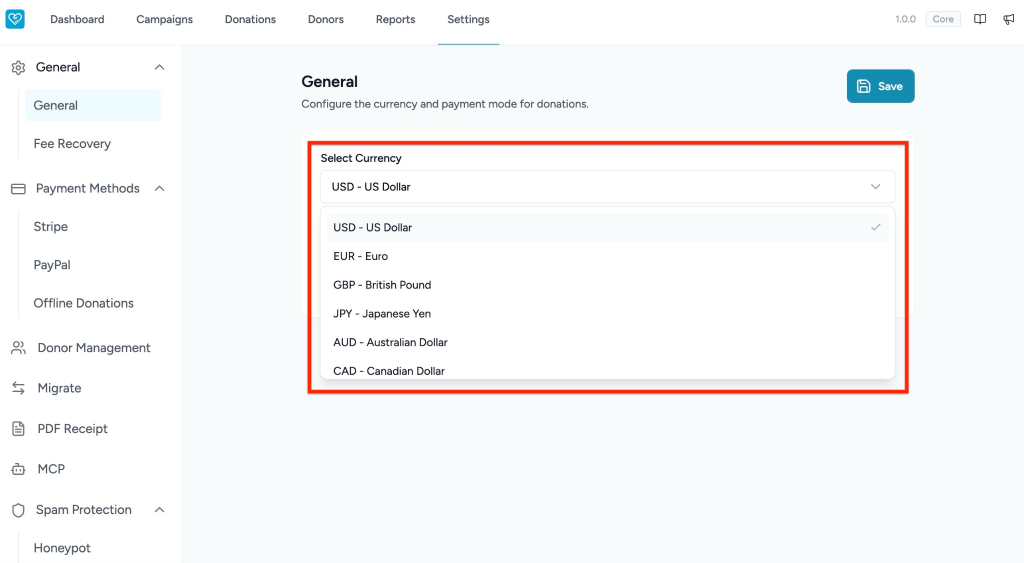The height and width of the screenshot is (563, 1024).
Task: Open the Campaigns tab
Action: coord(165,20)
